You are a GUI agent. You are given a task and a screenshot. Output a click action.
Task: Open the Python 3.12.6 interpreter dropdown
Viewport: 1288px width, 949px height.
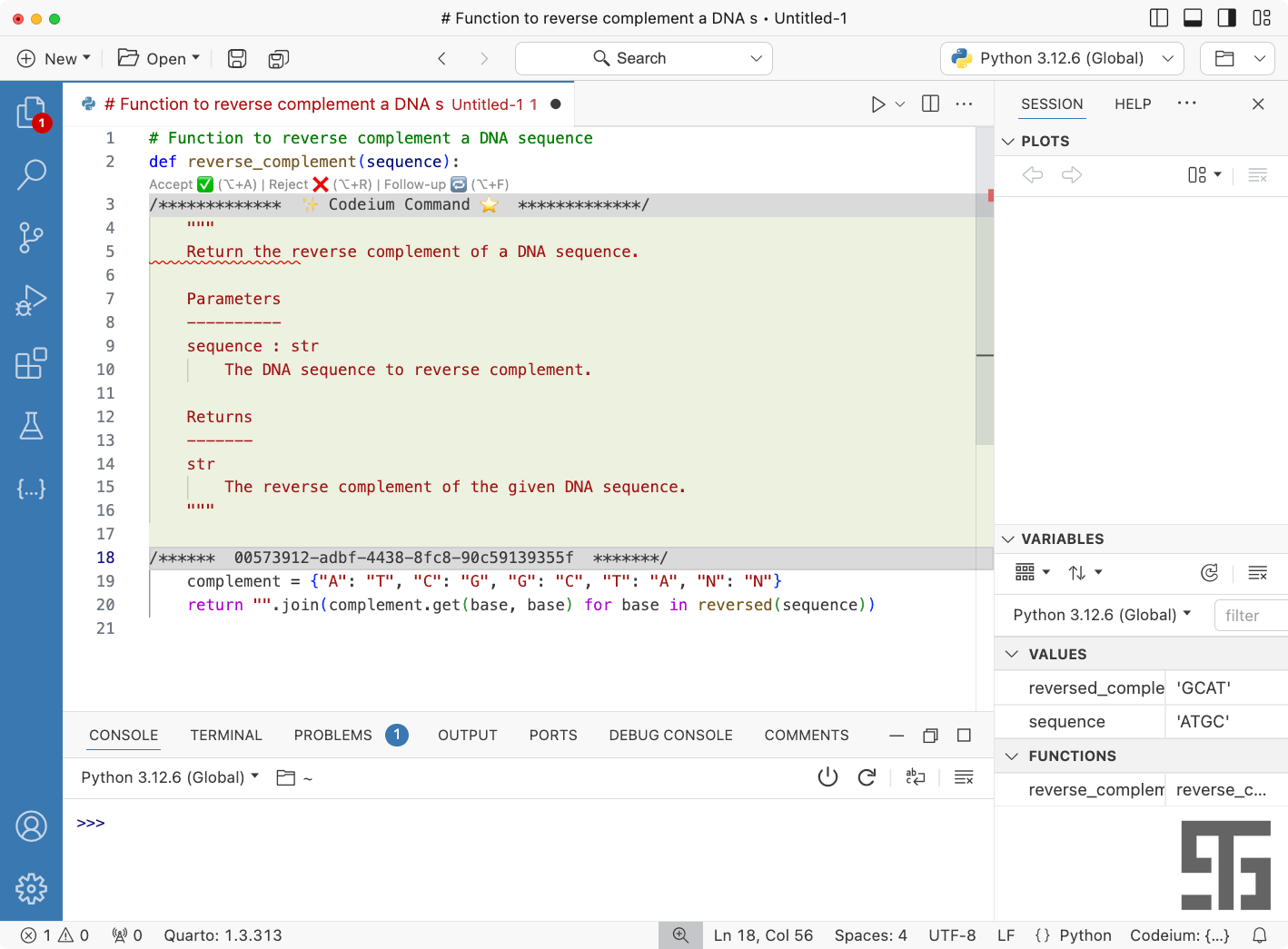point(1062,58)
